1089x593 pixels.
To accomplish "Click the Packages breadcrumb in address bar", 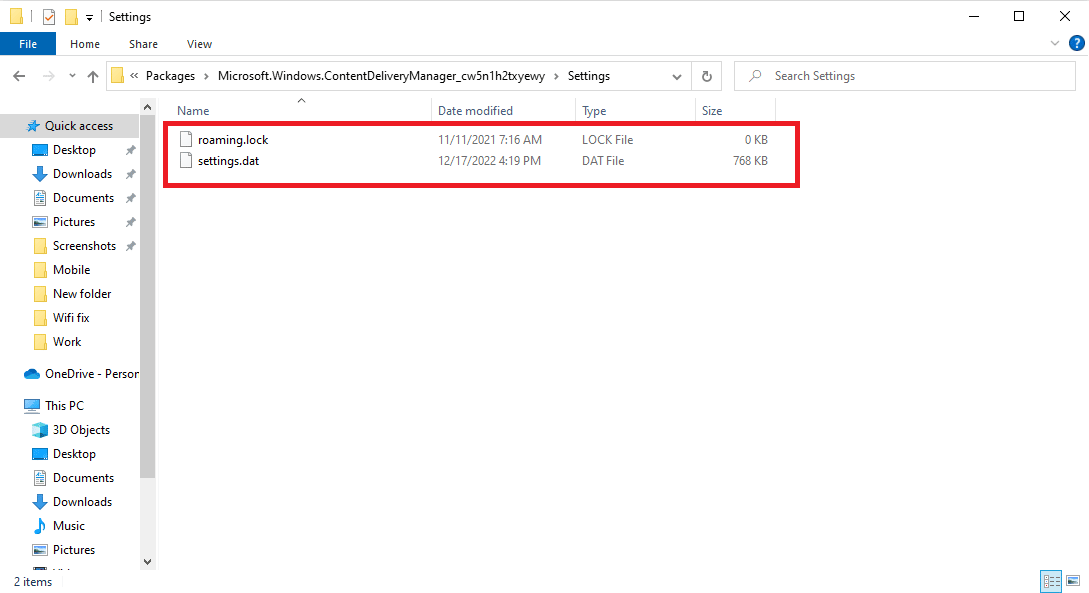I will [170, 76].
